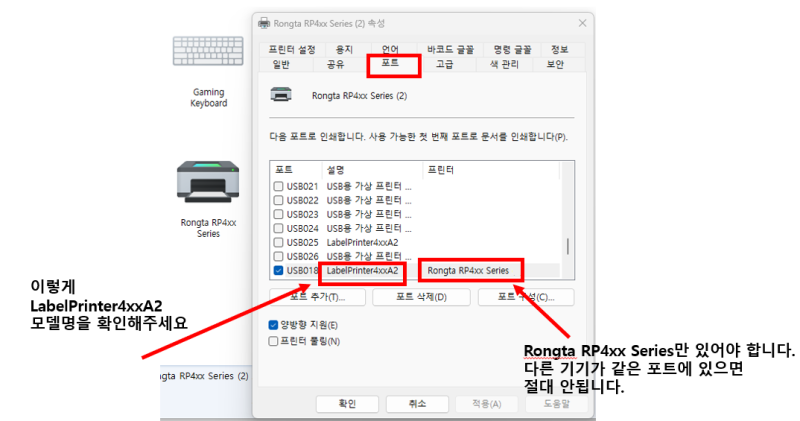This screenshot has height=421, width=800.
Task: Enable 프린터 풀링(N) checkbox
Action: pyautogui.click(x=273, y=341)
